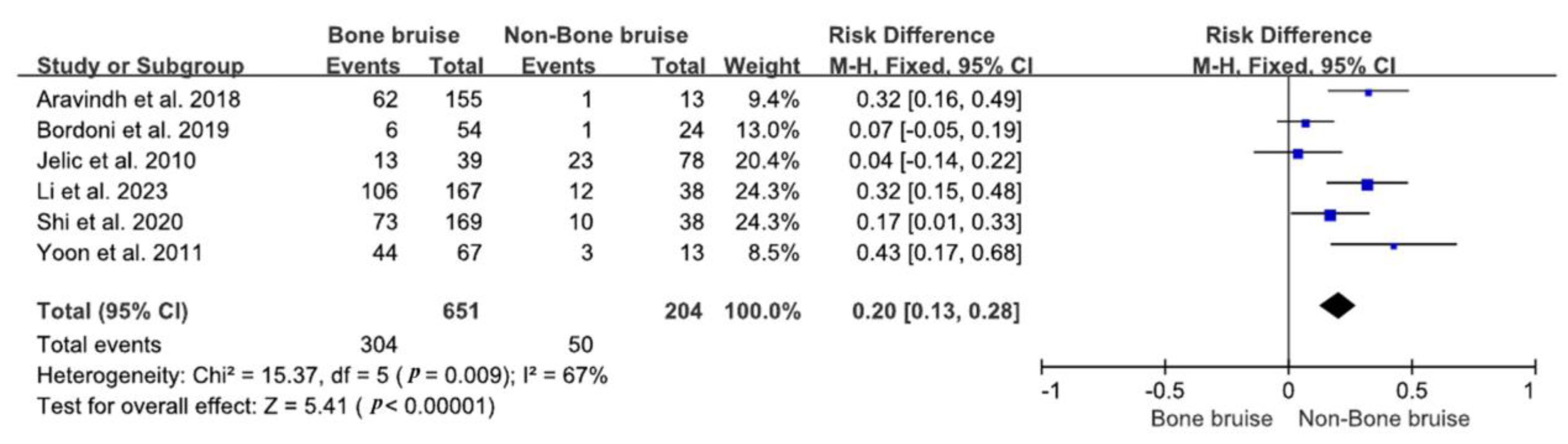Click the blue marker for Aravindh et al. 2018
The width and height of the screenshot is (1568, 444).
coord(1368,93)
